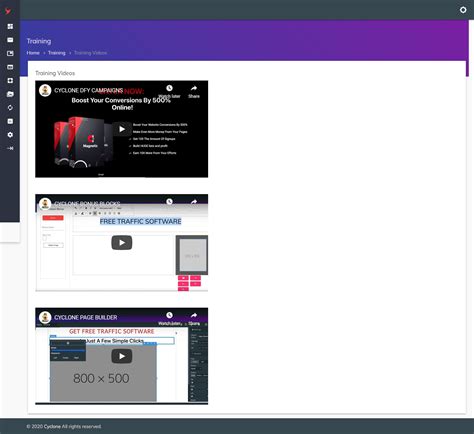Click Share arrow on DFY Campaigns video
This screenshot has height=434, width=474.
click(x=194, y=88)
